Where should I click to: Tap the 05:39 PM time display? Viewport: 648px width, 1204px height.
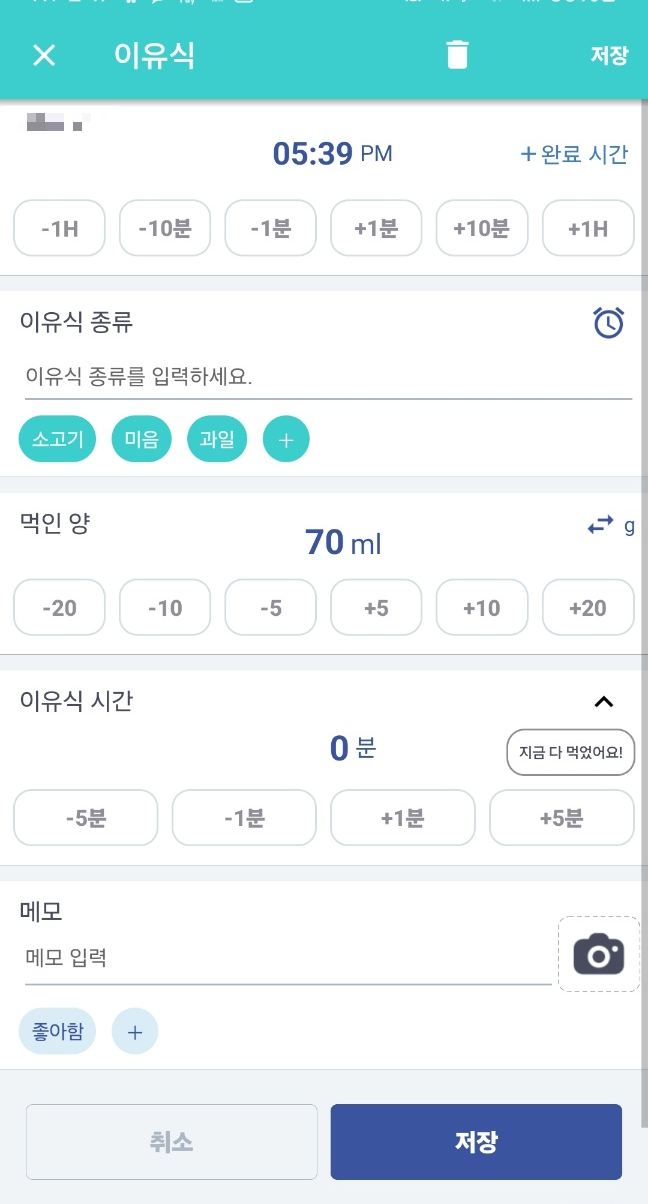(x=333, y=154)
